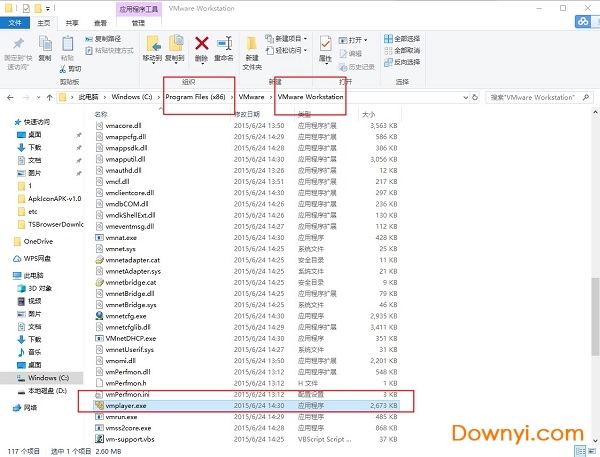Open the Properties checkmark icon
This screenshot has height=457, width=600.
[x=325, y=44]
